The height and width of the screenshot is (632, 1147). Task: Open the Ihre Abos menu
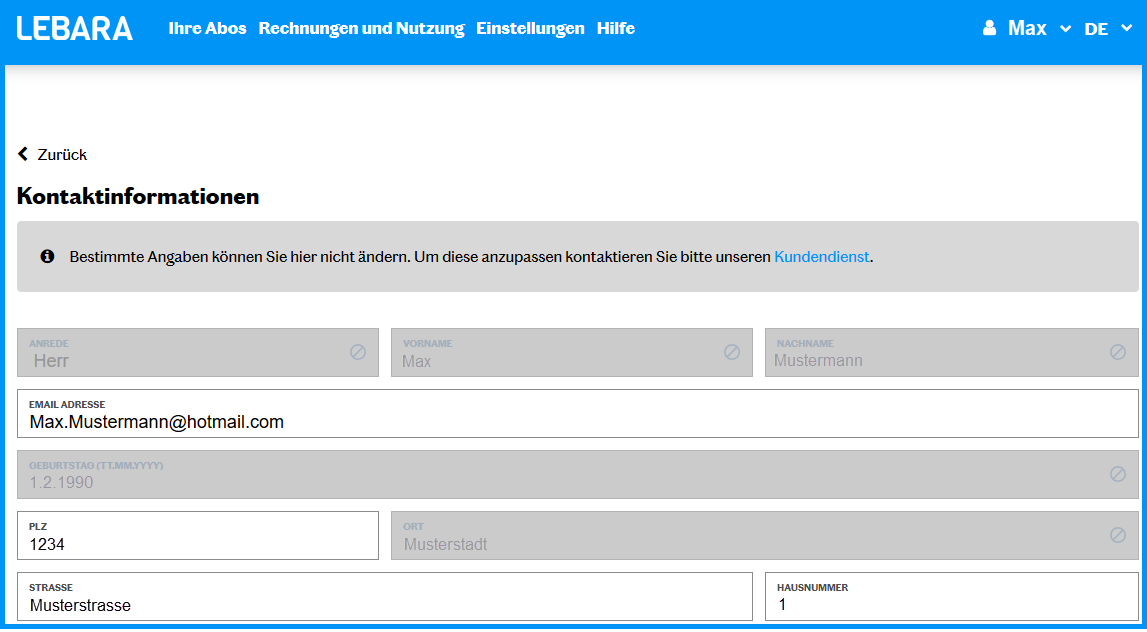pos(207,28)
